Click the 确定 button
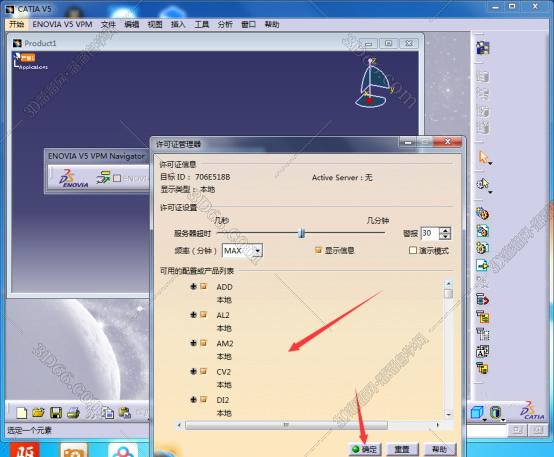The height and width of the screenshot is (457, 554). (365, 449)
